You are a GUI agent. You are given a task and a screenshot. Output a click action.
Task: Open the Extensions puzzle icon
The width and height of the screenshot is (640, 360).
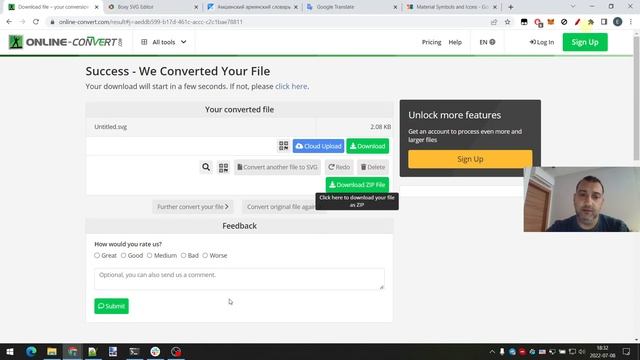(x=591, y=22)
